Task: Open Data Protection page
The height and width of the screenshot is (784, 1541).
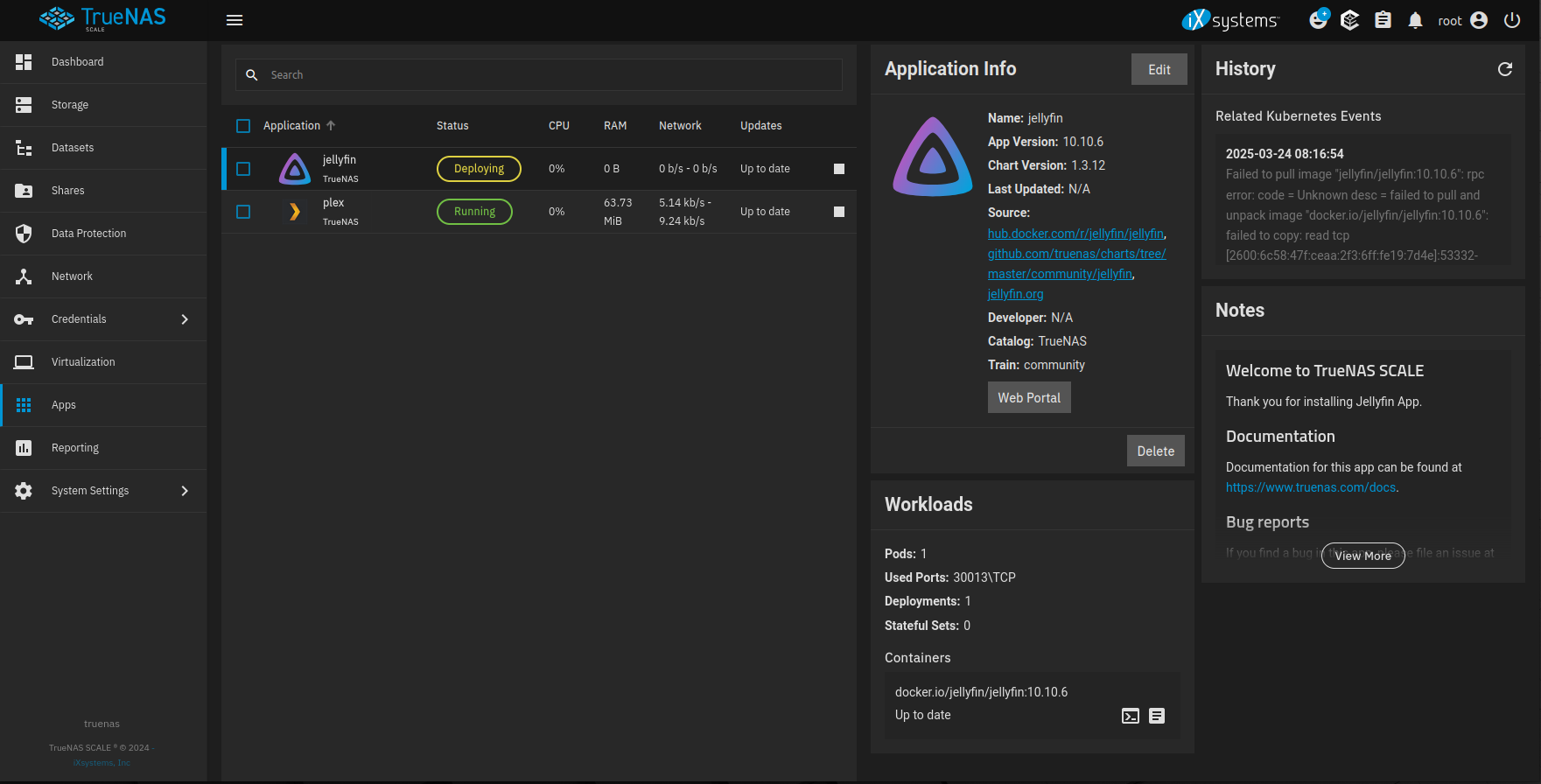Action: [103, 234]
